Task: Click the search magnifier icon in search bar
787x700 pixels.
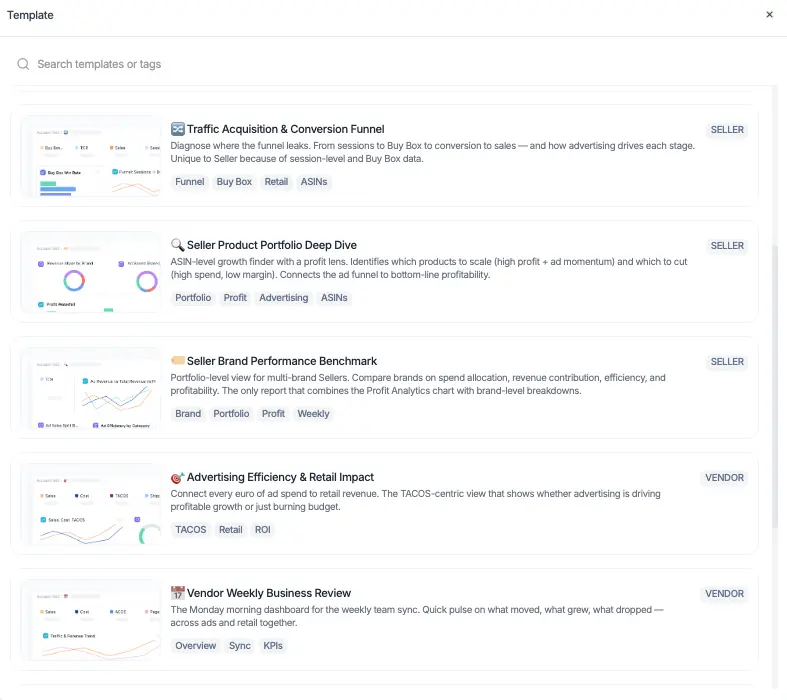Action: (23, 64)
